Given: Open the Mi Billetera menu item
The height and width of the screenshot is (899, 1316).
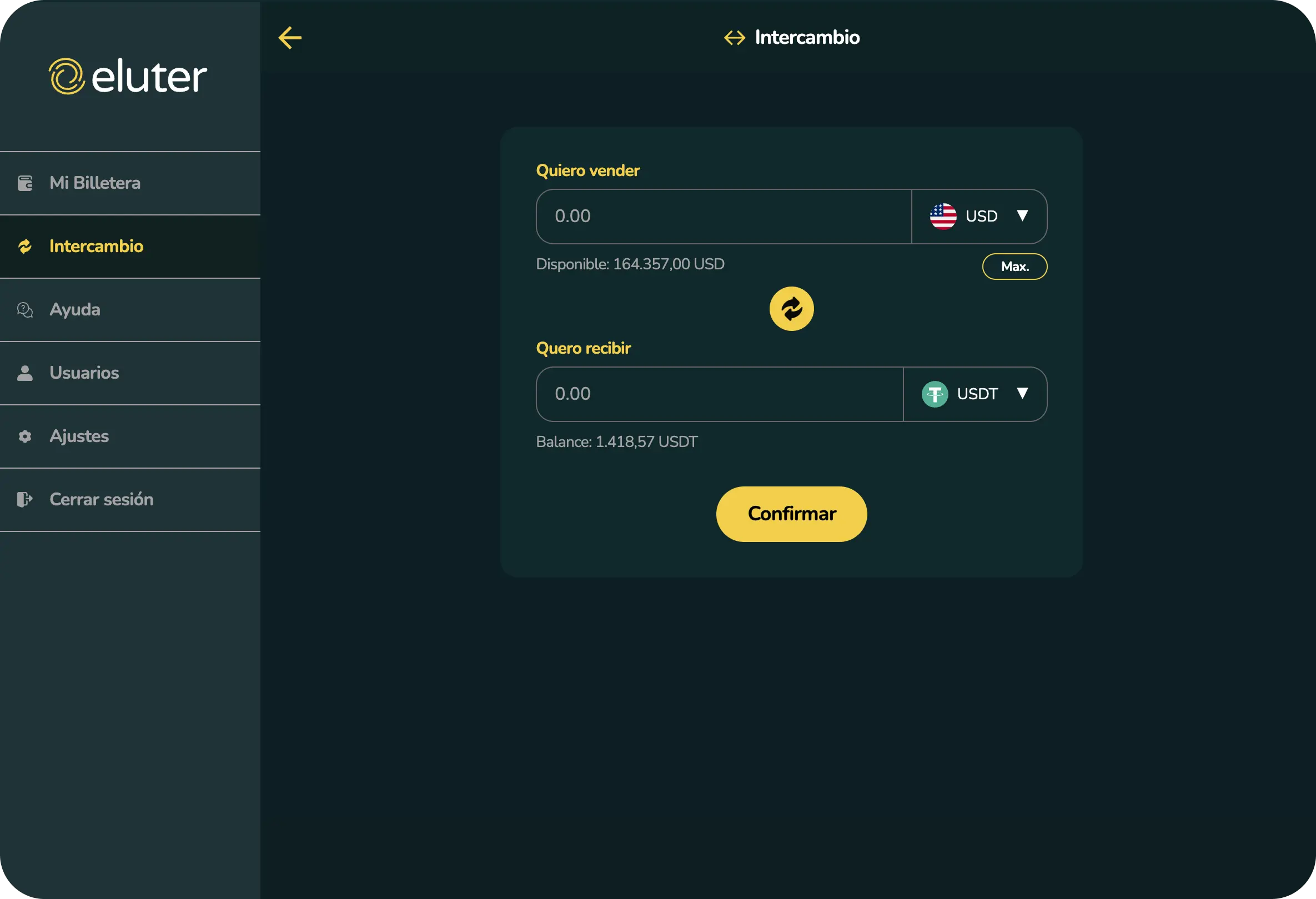Looking at the screenshot, I should (x=95, y=183).
